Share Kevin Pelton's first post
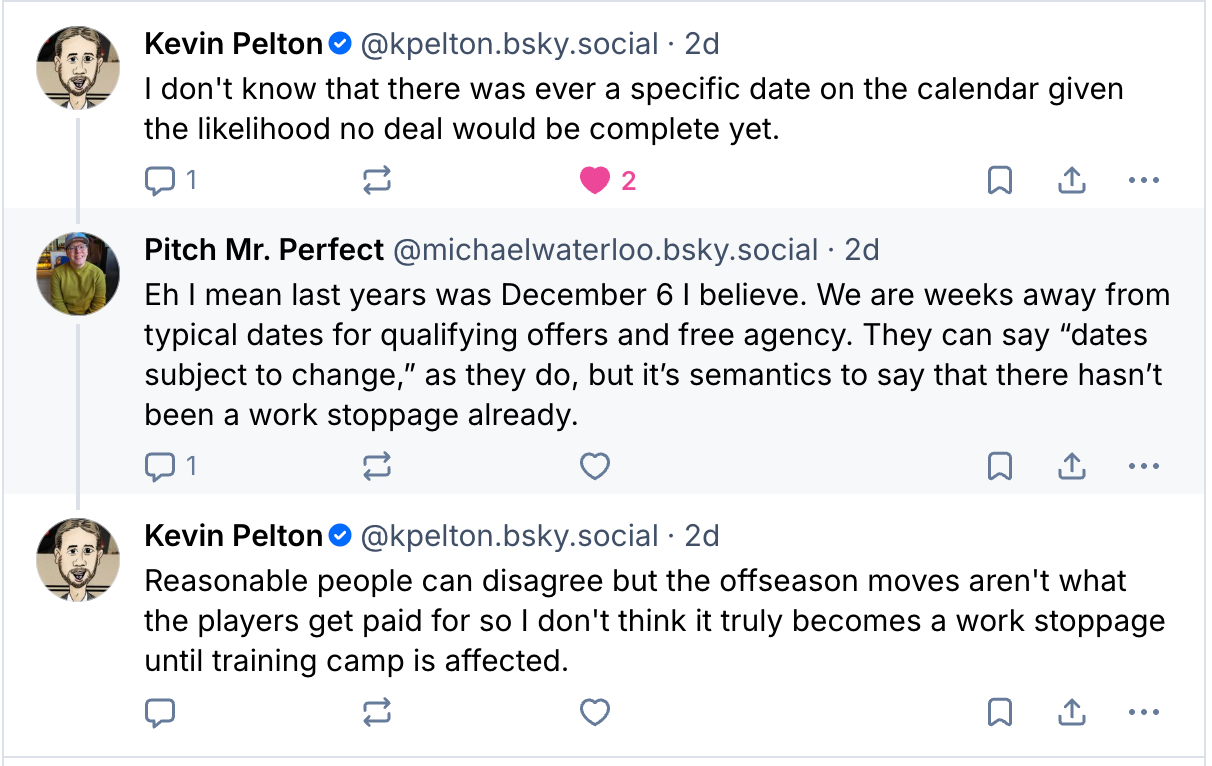Screen dimensions: 1212x766 pyautogui.click(x=1072, y=181)
